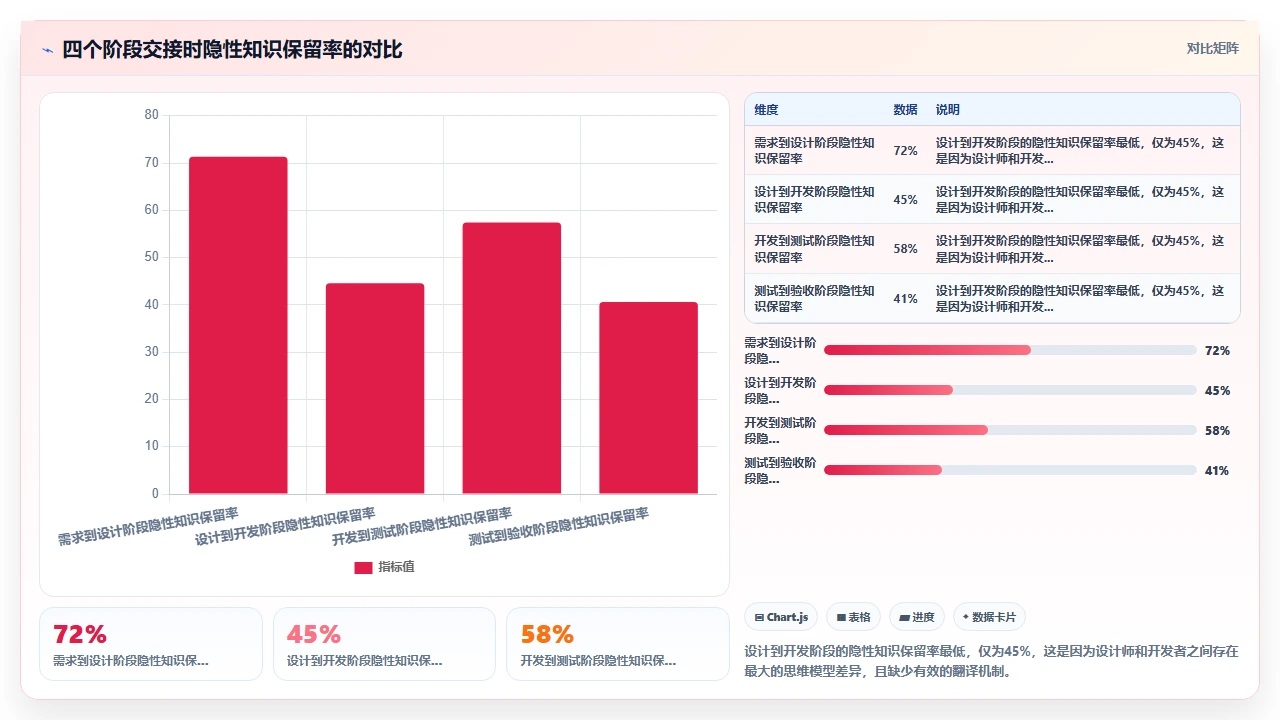Click the 数据卡片 tag
This screenshot has height=720, width=1280.
[x=989, y=617]
